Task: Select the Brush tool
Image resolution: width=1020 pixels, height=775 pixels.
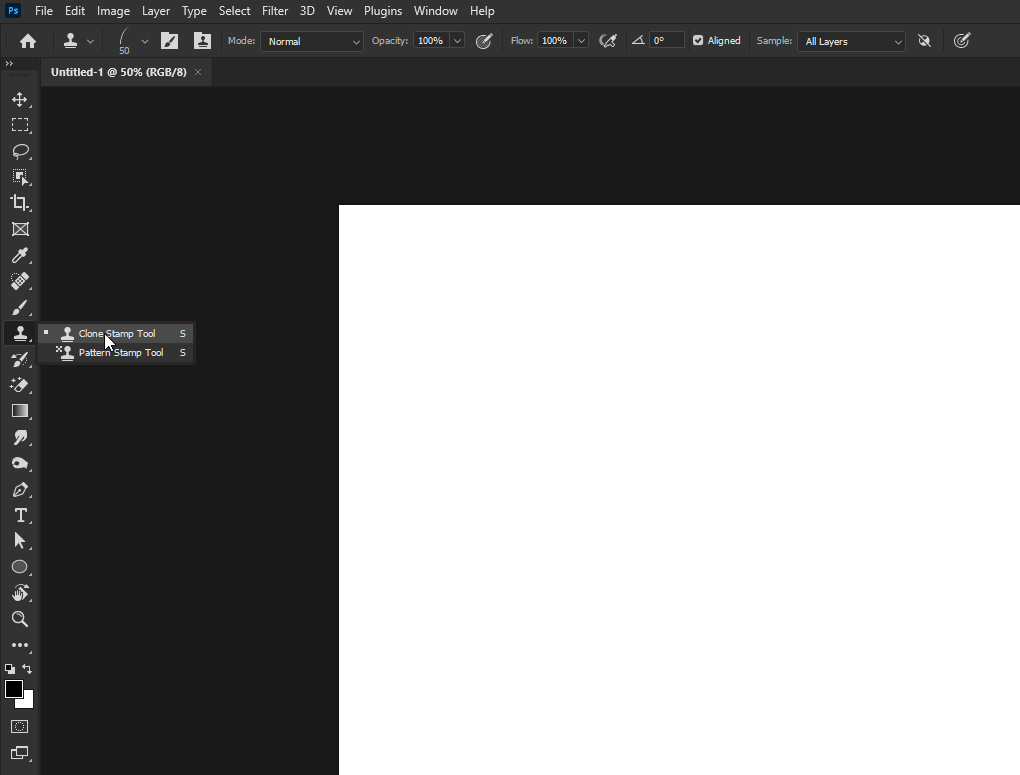Action: tap(20, 307)
